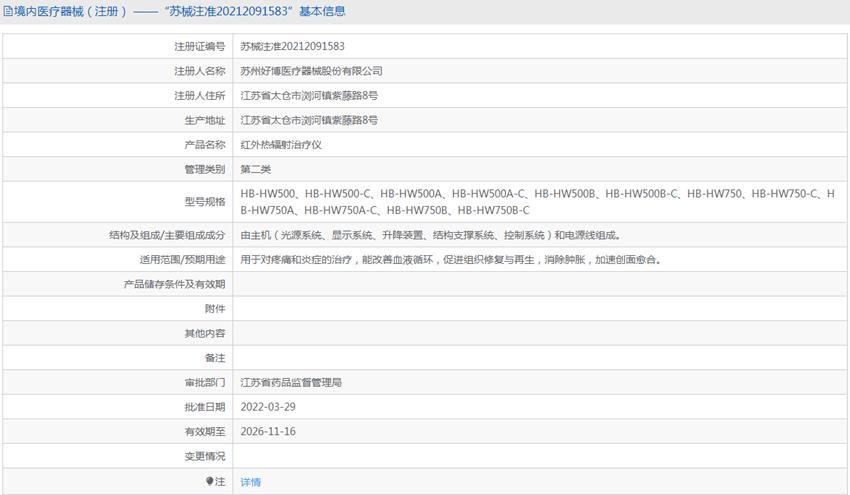Click the 注册证编号 label
The image size is (850, 495).
tap(199, 47)
